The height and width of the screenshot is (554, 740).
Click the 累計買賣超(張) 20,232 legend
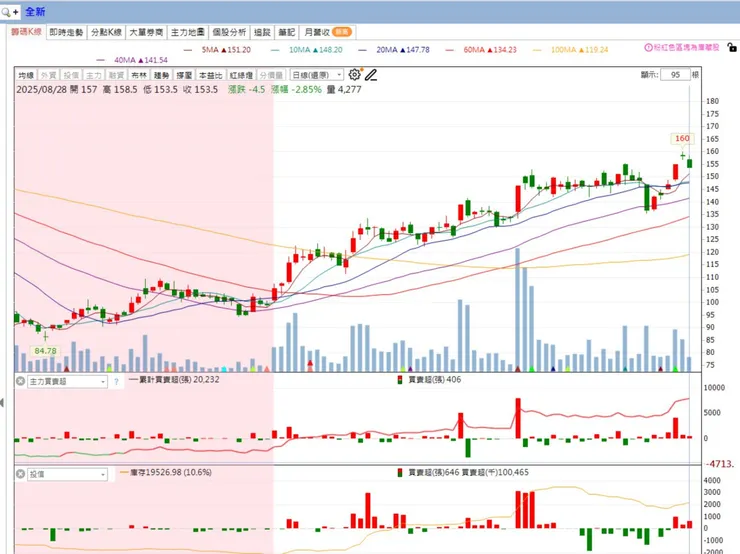[x=174, y=379]
